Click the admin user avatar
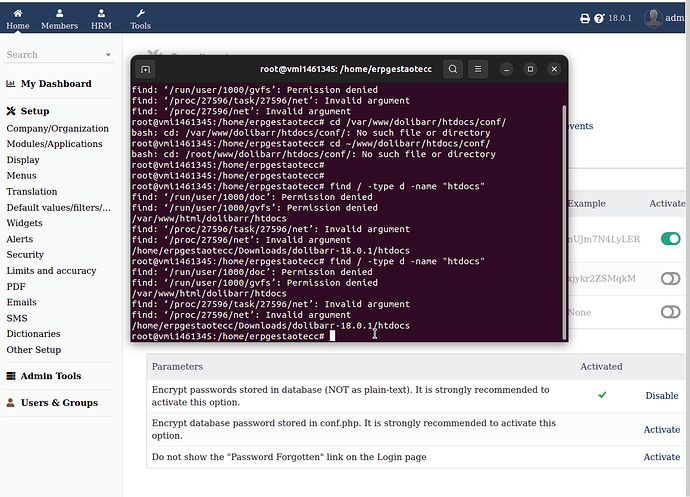Image resolution: width=690 pixels, height=497 pixels. click(x=653, y=18)
